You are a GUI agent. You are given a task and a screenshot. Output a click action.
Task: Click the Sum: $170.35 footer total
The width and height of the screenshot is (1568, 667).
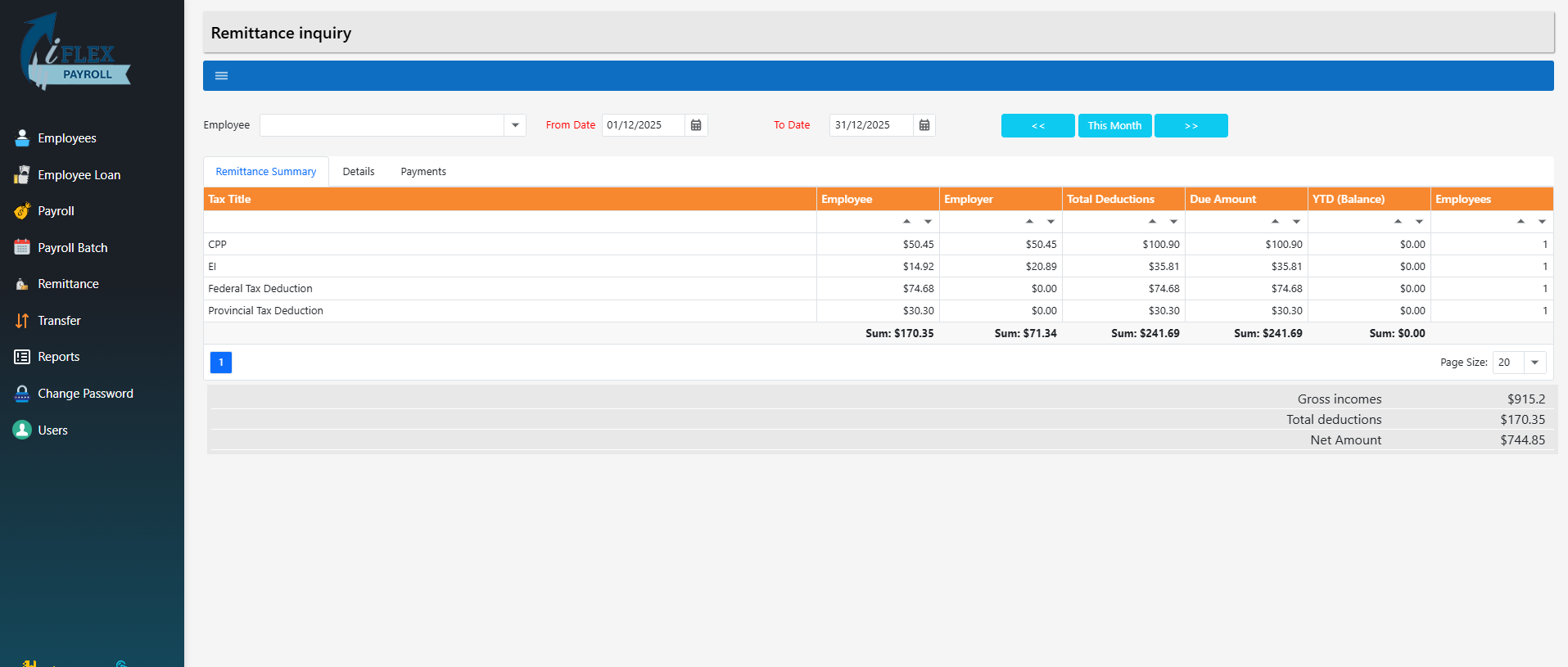tap(899, 333)
